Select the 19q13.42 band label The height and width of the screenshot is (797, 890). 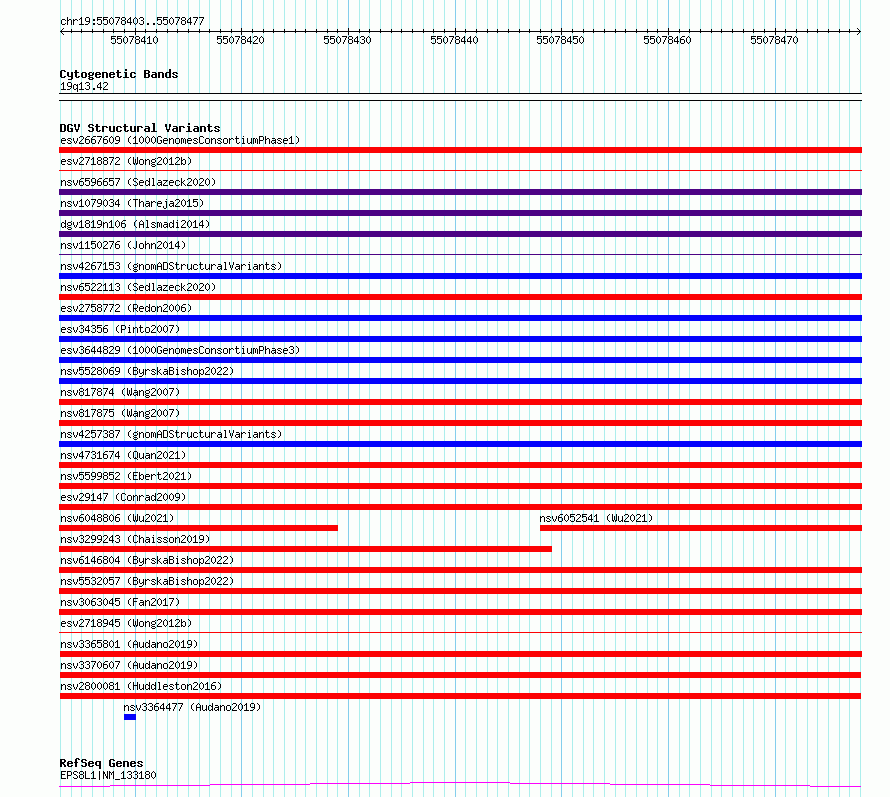[84, 86]
